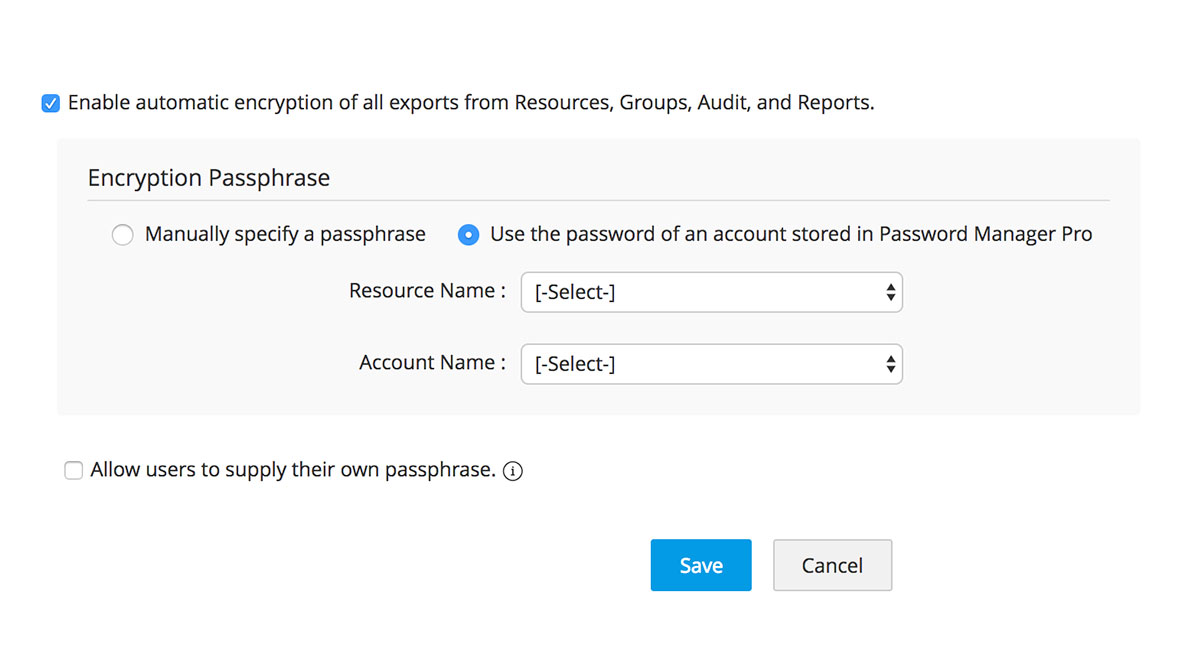
Task: Click the info icon beside the passphrase option
Action: coord(513,471)
